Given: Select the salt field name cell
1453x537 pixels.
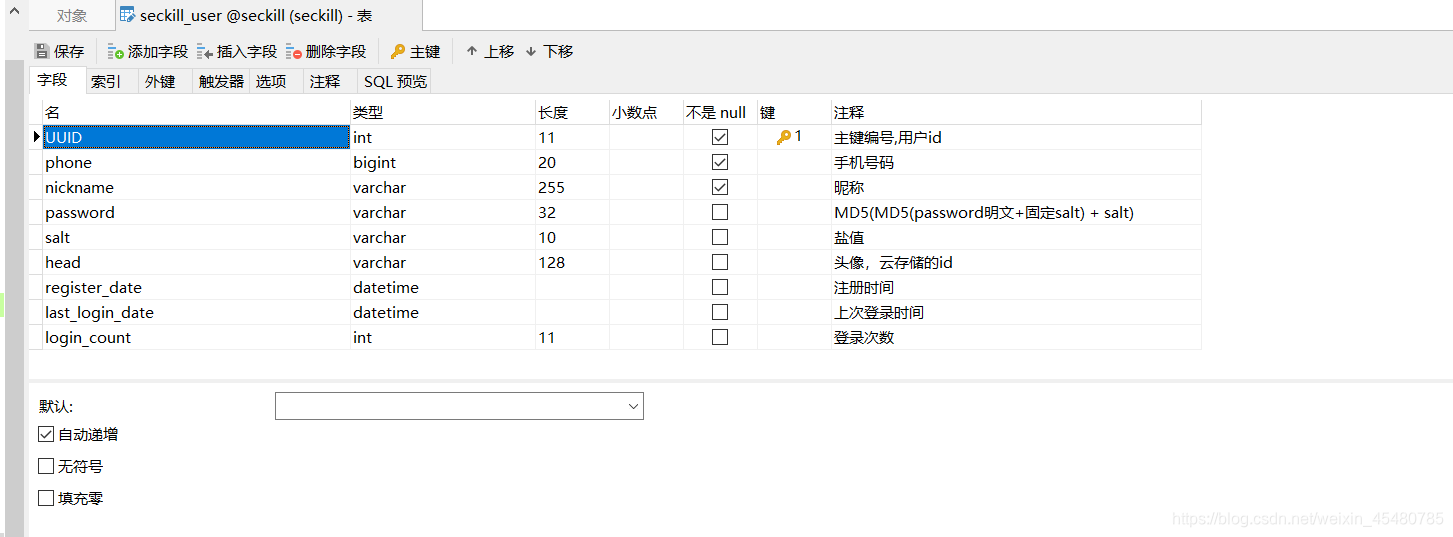Looking at the screenshot, I should [196, 237].
